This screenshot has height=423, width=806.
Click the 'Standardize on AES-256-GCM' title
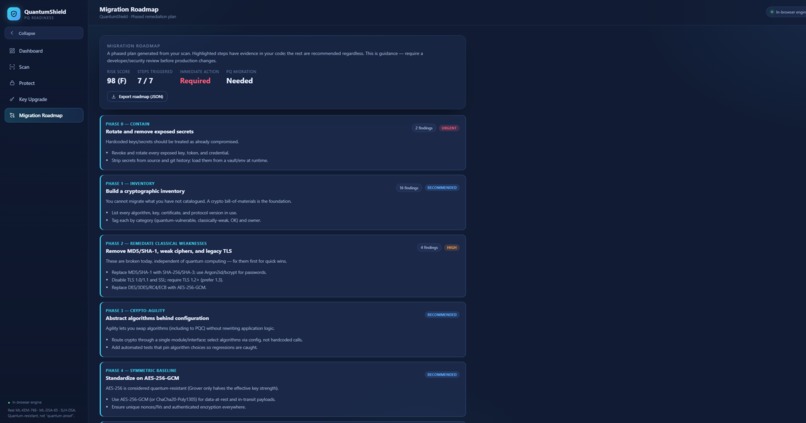point(142,378)
